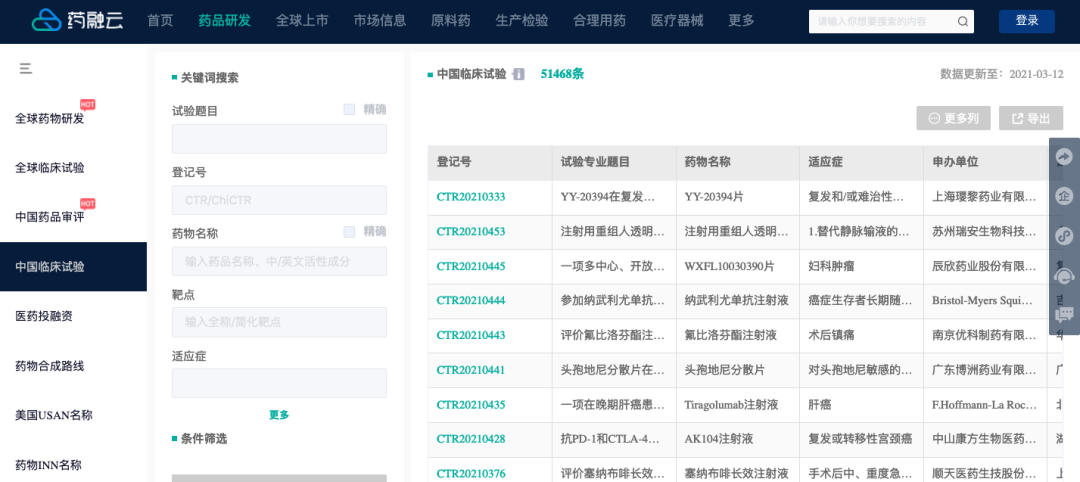This screenshot has width=1080, height=482.
Task: Open trial link CTR20210435
Action: coord(471,404)
